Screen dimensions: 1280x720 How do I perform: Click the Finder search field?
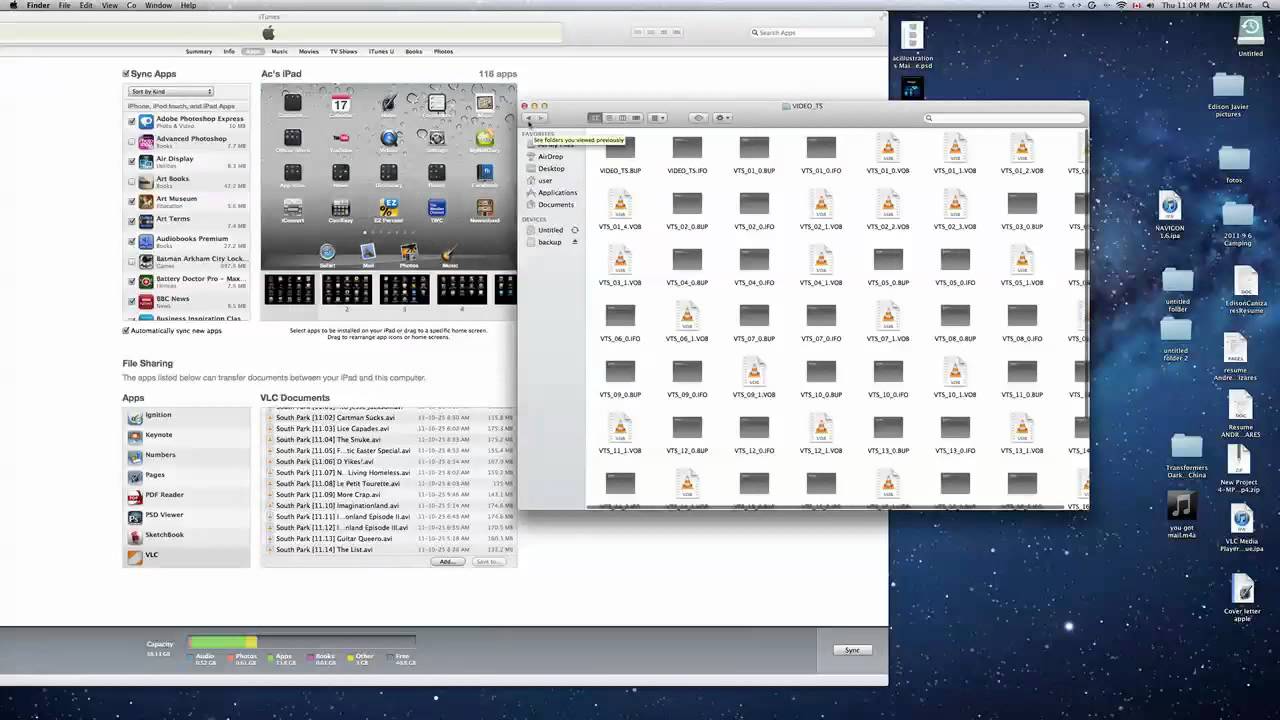coord(1003,118)
